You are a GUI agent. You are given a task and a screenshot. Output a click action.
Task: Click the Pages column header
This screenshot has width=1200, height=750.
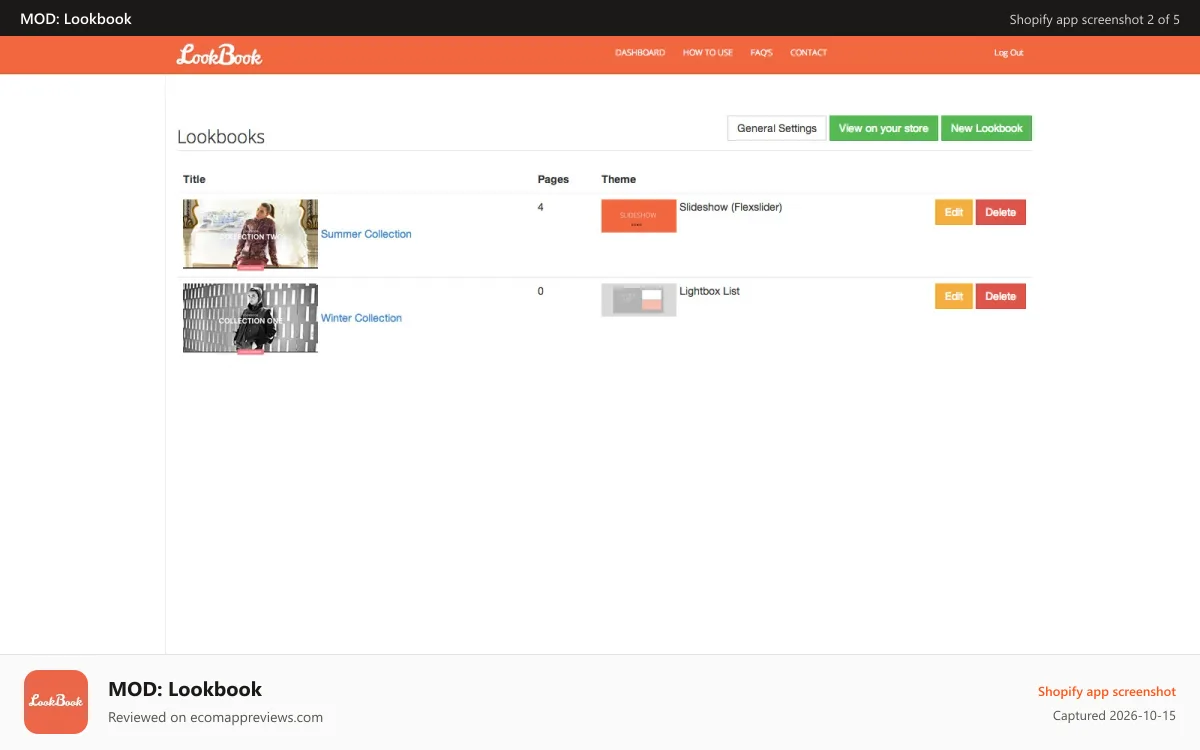tap(553, 179)
